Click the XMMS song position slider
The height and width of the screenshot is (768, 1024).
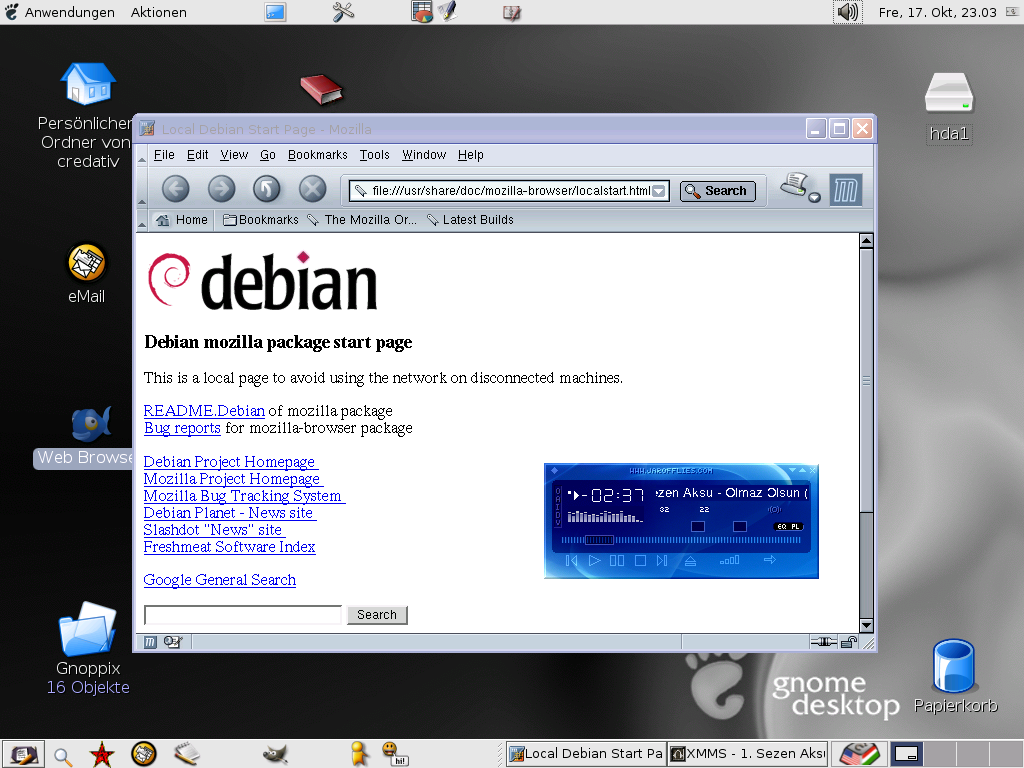680,540
